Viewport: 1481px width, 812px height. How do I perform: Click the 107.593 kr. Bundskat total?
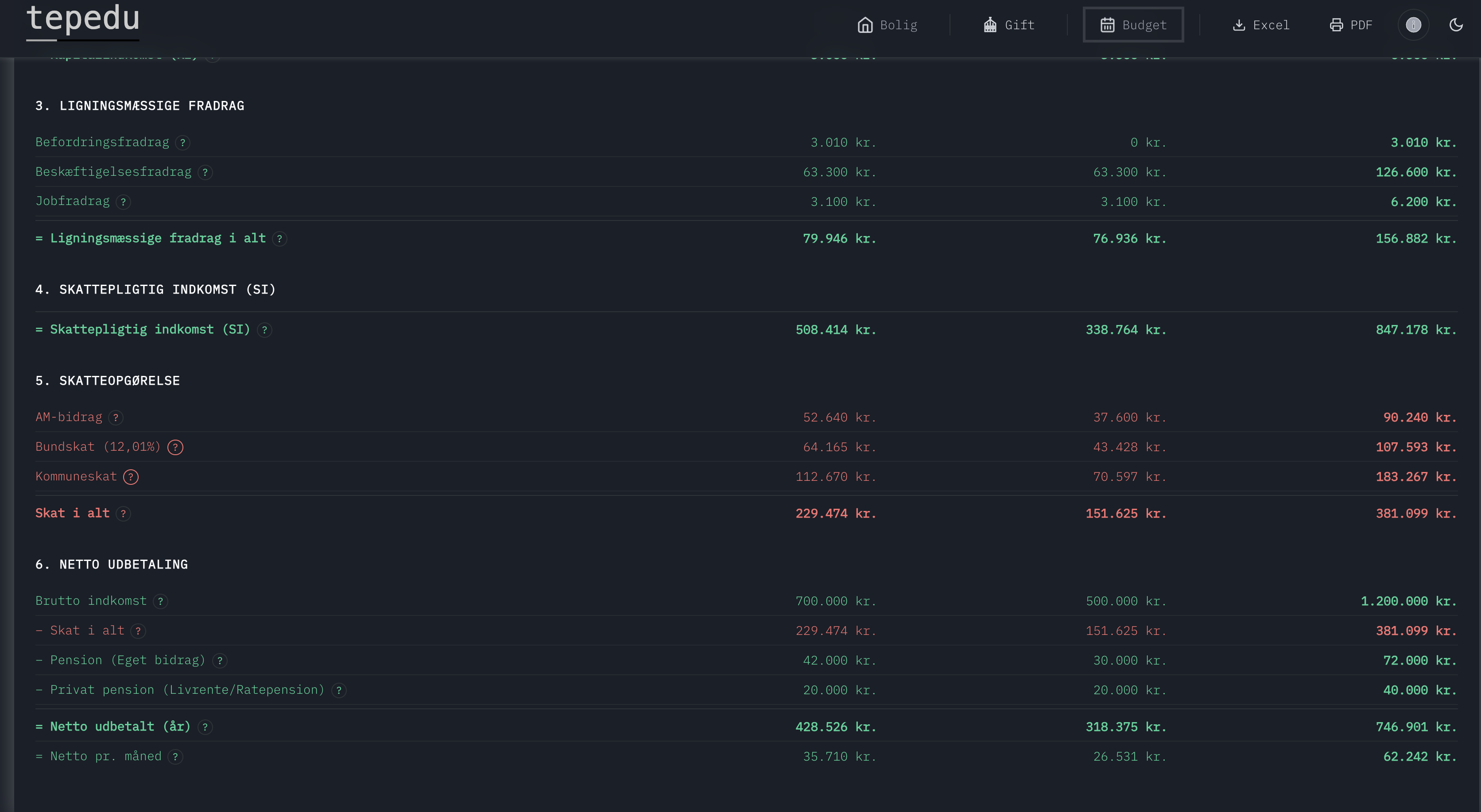1416,447
